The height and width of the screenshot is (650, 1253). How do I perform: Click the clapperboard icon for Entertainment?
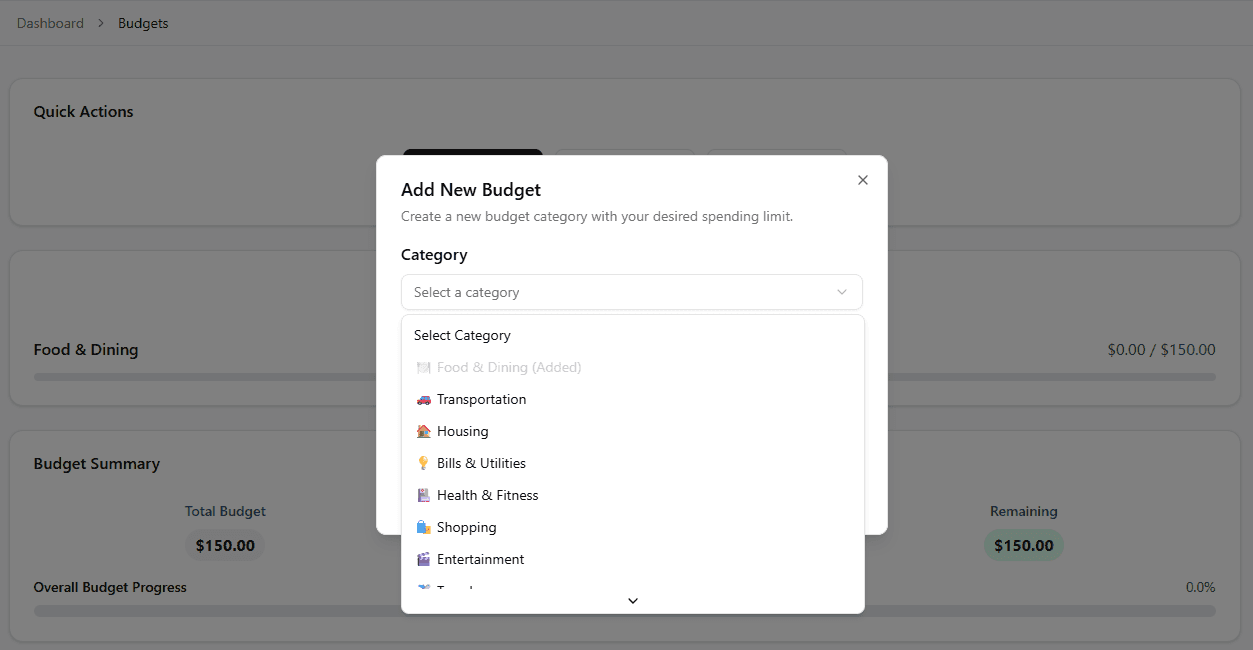[424, 559]
